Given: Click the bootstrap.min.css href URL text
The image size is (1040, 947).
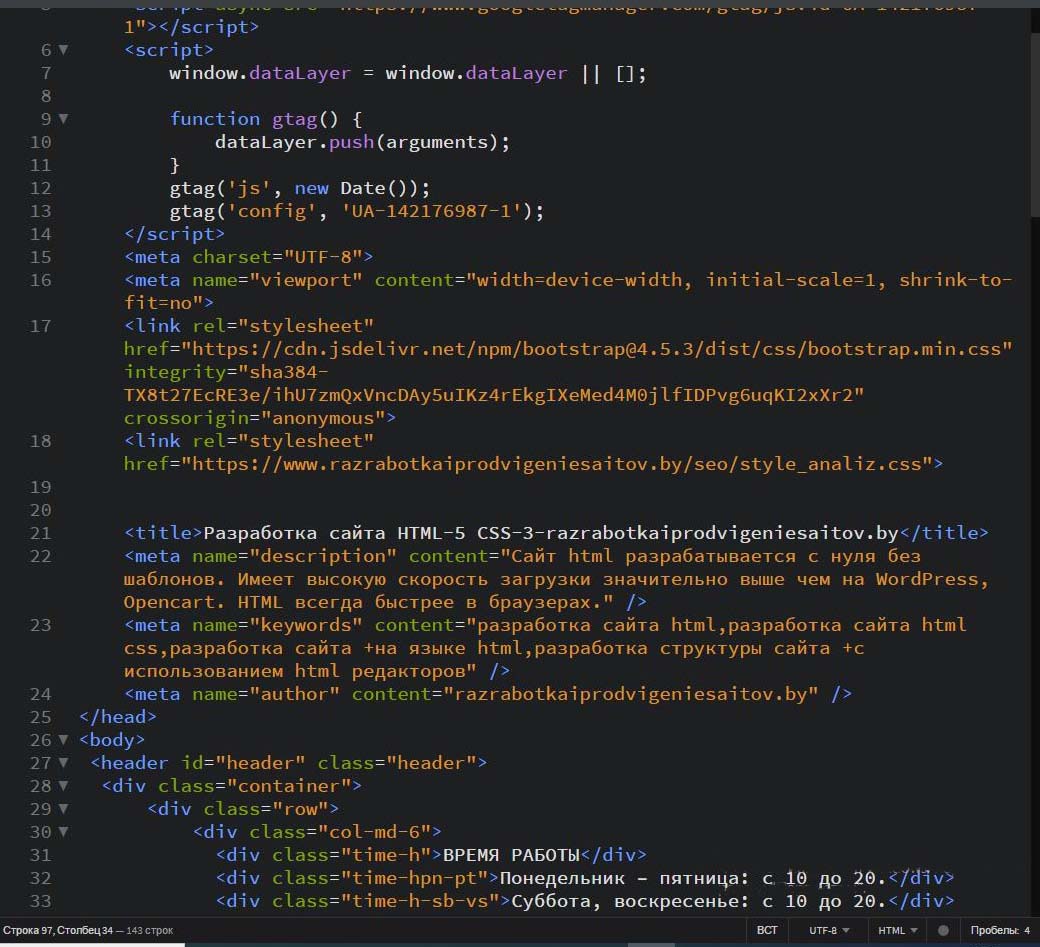Looking at the screenshot, I should click(x=600, y=349).
